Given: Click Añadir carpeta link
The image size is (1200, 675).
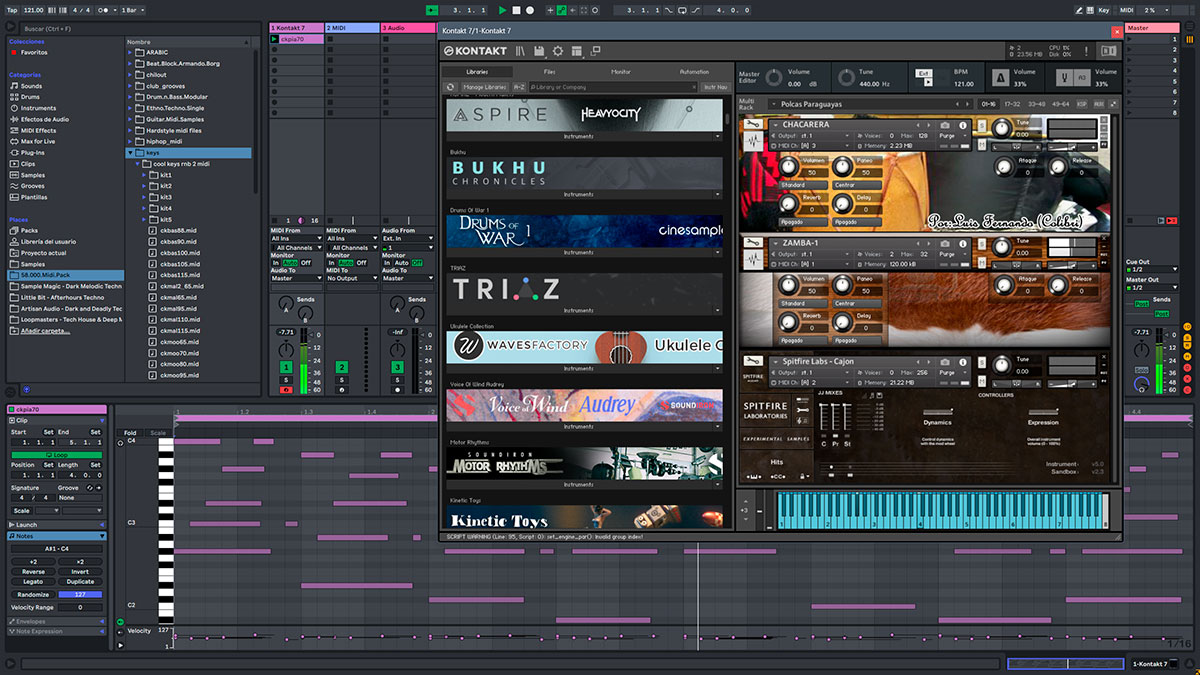Looking at the screenshot, I should [x=46, y=330].
